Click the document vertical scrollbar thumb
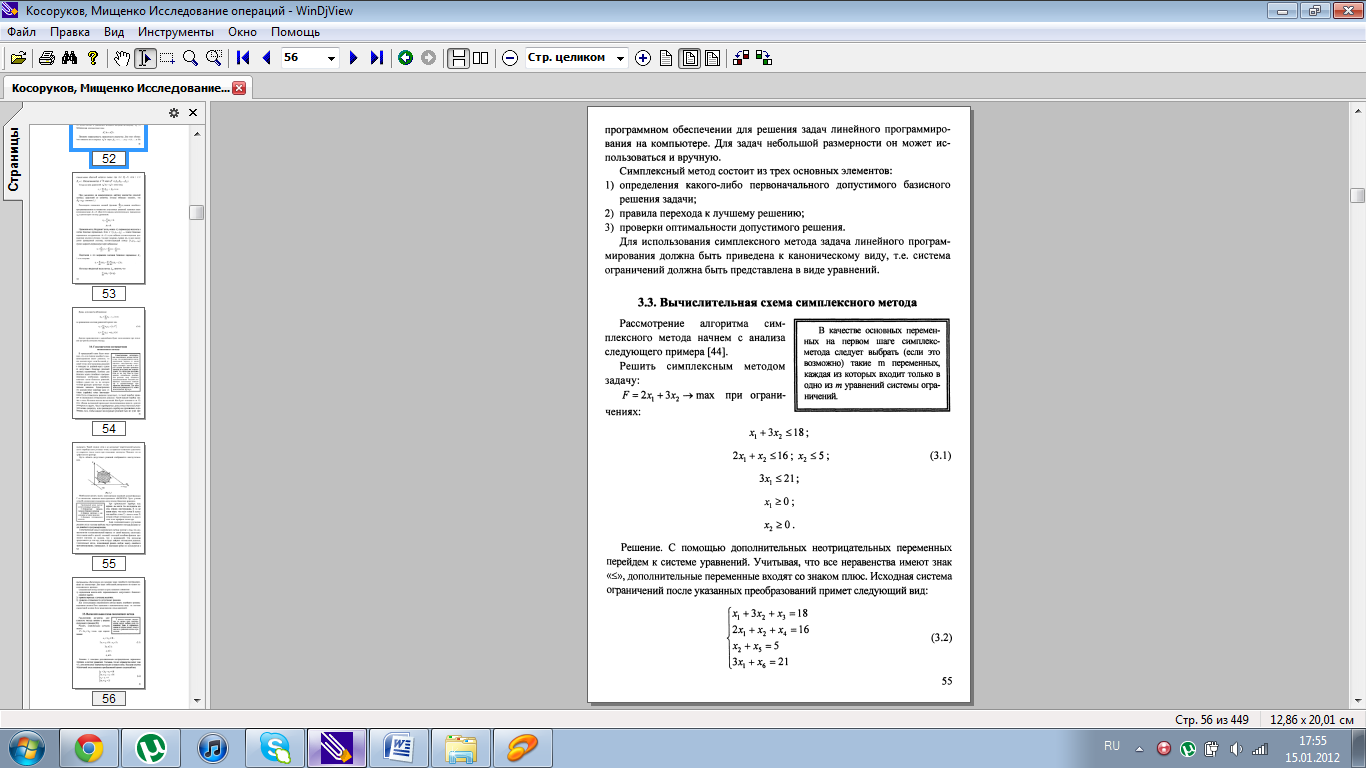The height and width of the screenshot is (768, 1366). 1357,195
